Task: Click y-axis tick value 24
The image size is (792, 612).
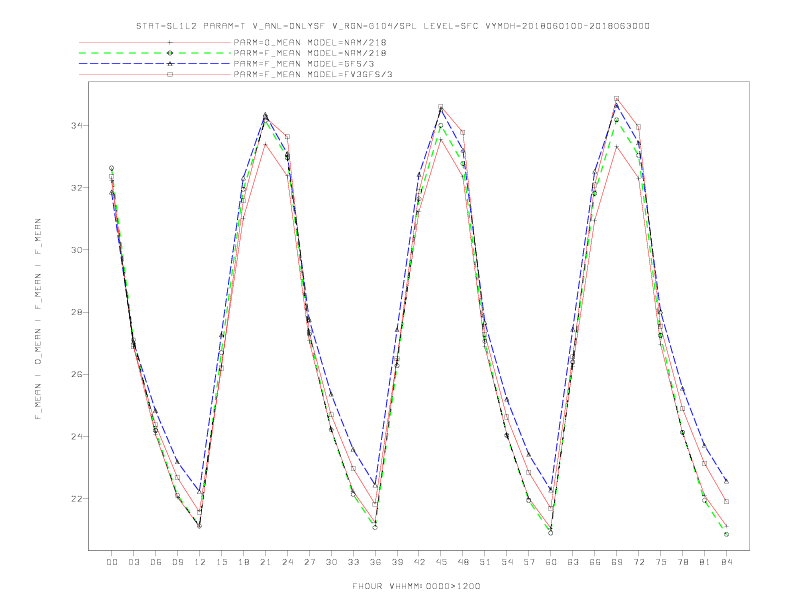Action: coord(76,436)
